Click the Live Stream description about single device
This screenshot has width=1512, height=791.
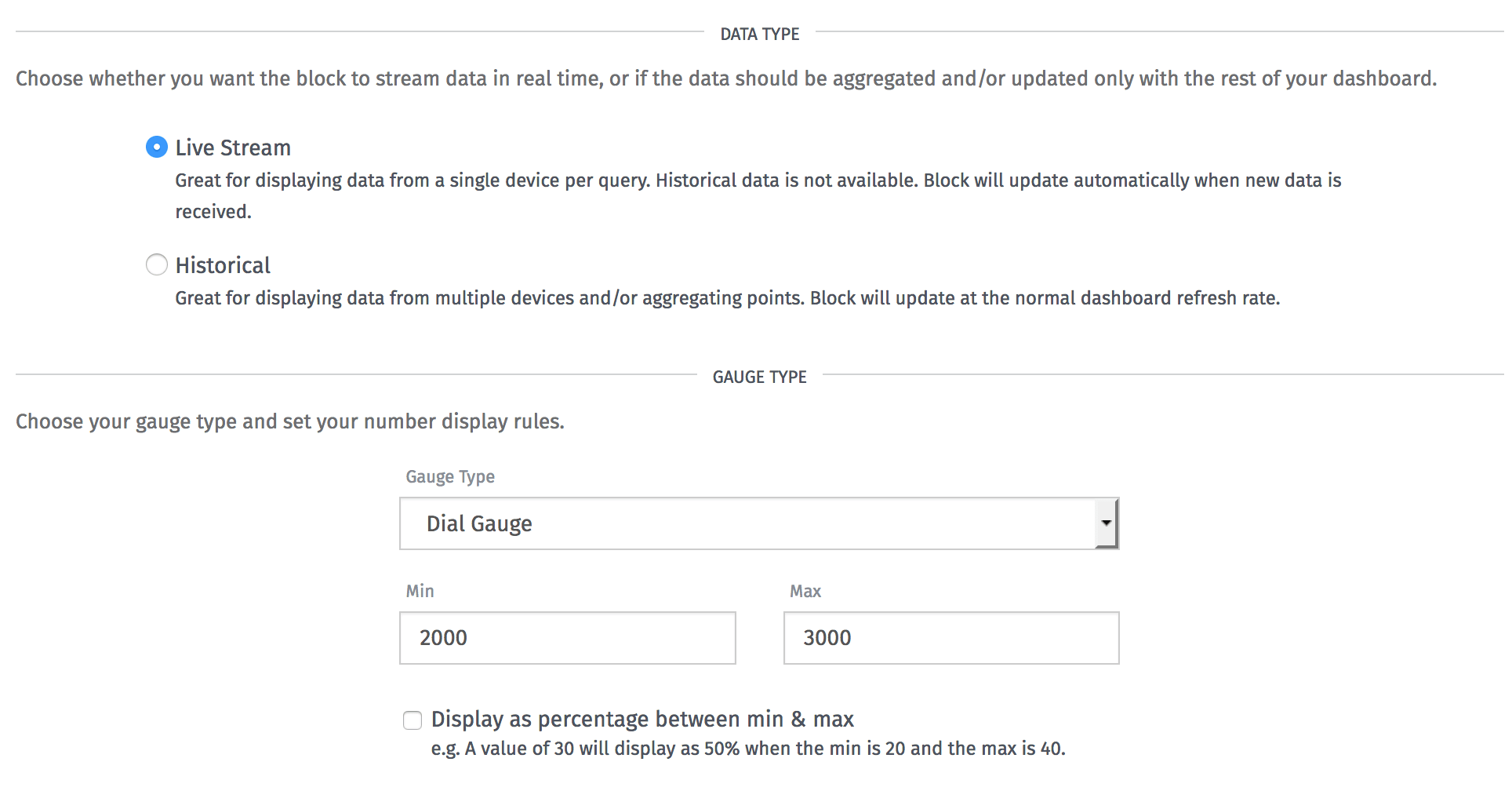pos(758,195)
